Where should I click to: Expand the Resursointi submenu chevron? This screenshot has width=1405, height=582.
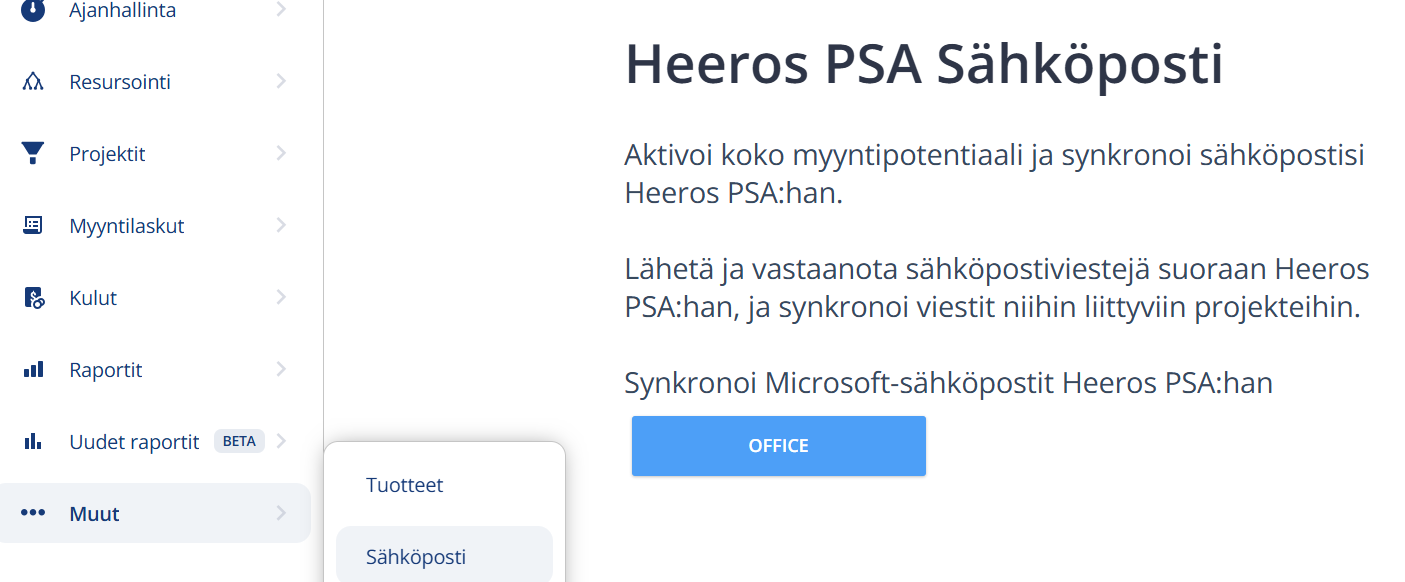click(281, 81)
